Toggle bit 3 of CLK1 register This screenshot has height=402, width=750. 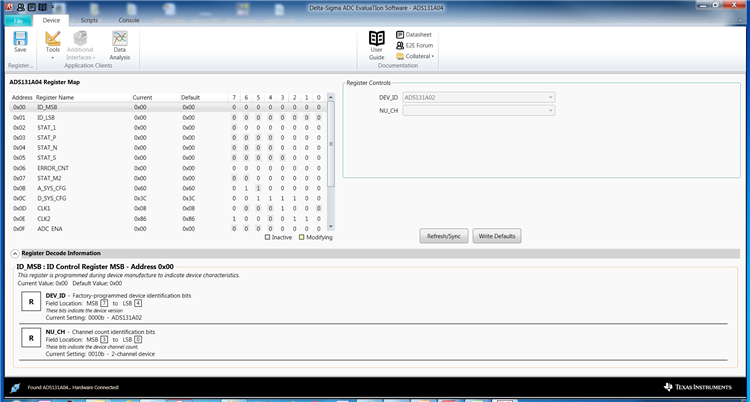click(282, 209)
